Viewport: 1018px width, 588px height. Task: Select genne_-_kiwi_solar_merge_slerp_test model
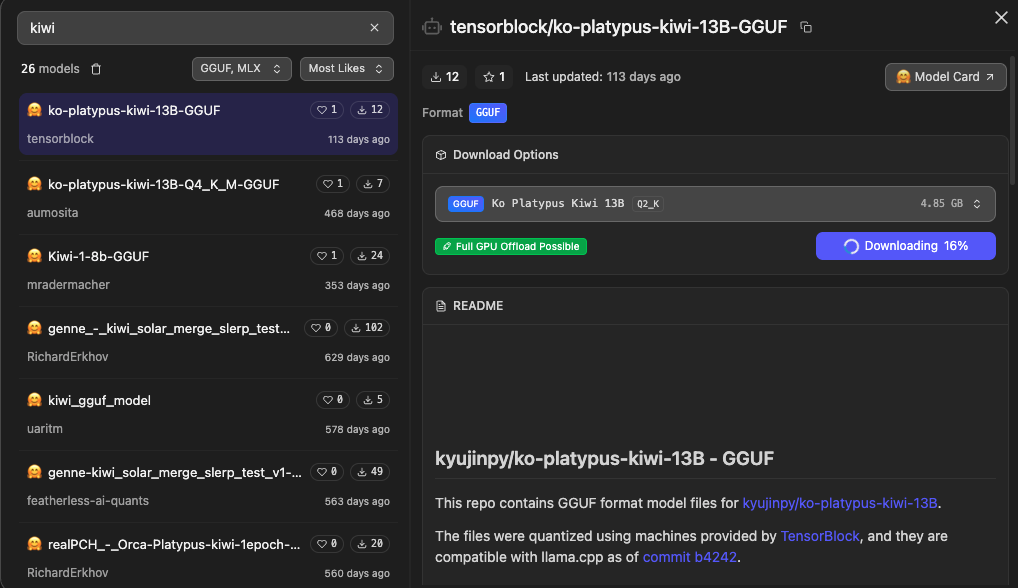pyautogui.click(x=208, y=341)
